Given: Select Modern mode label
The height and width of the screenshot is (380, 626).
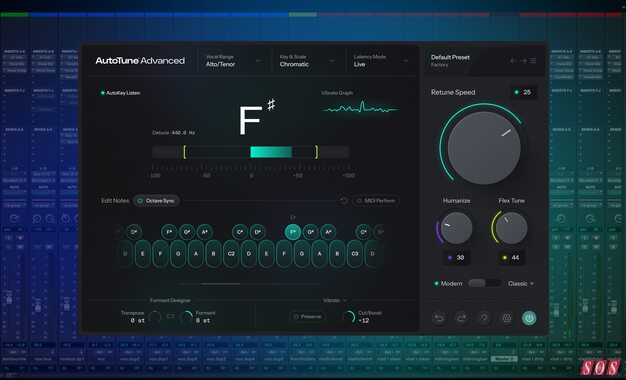Looking at the screenshot, I should tap(451, 283).
